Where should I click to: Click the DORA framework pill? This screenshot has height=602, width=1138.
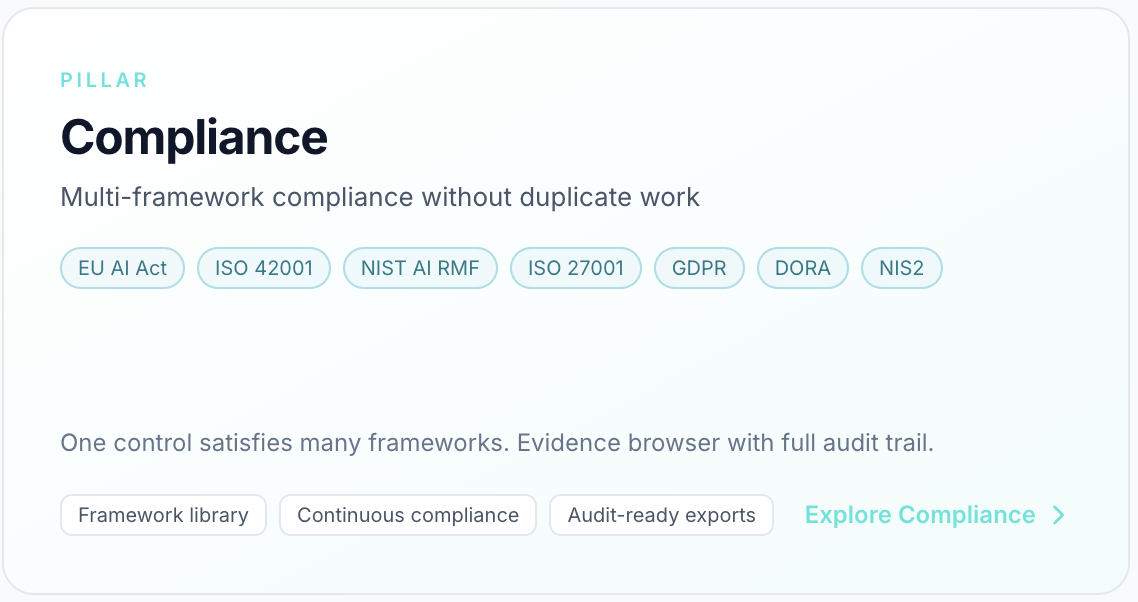[x=803, y=268]
